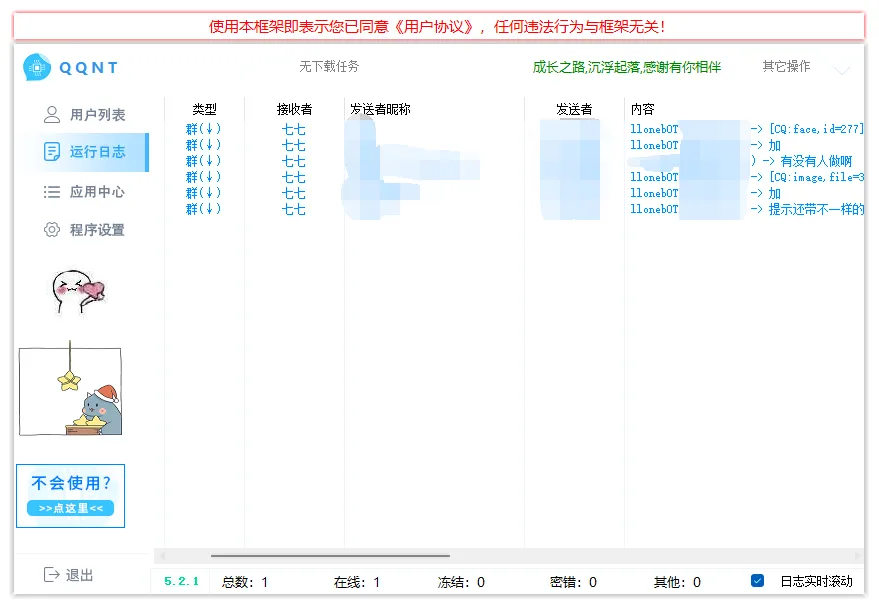
Task: Click the QQNT logo icon
Action: [x=38, y=67]
